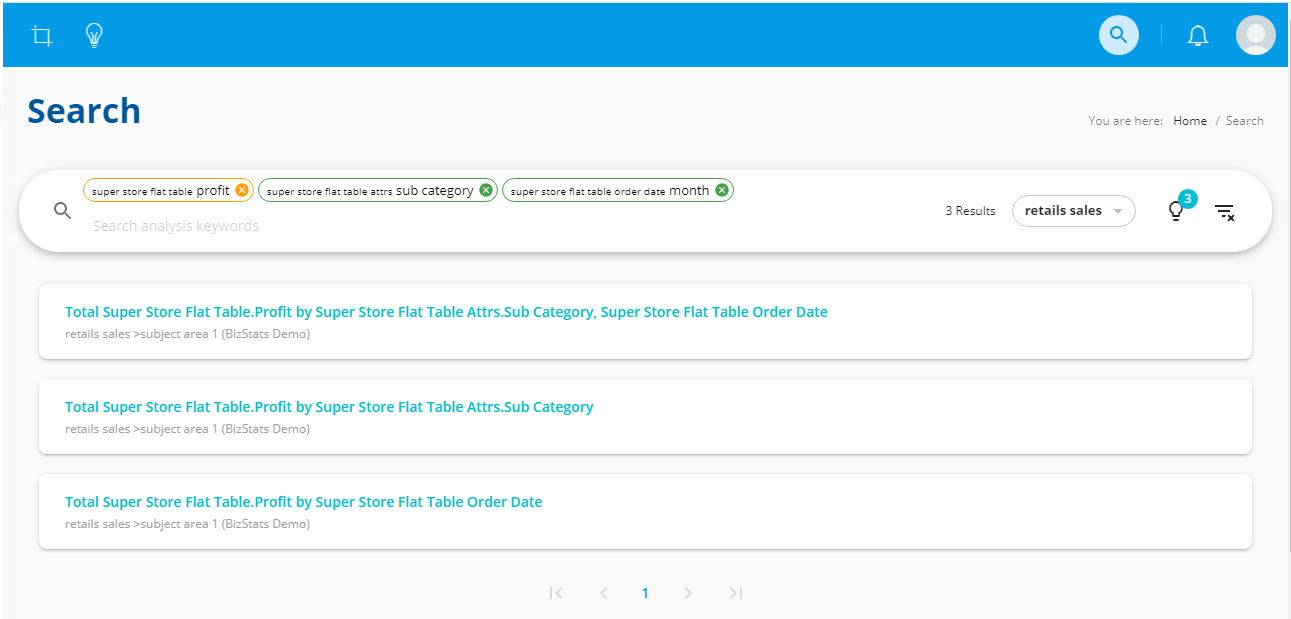Open the user profile avatar

click(1255, 35)
